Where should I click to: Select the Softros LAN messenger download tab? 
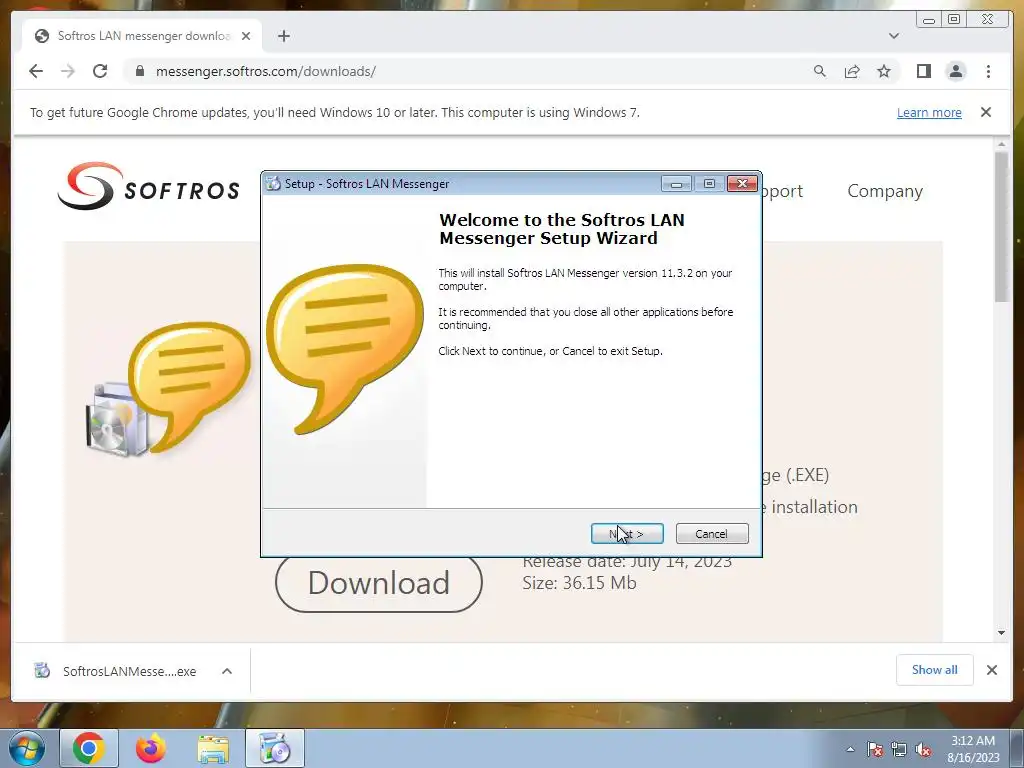[142, 36]
